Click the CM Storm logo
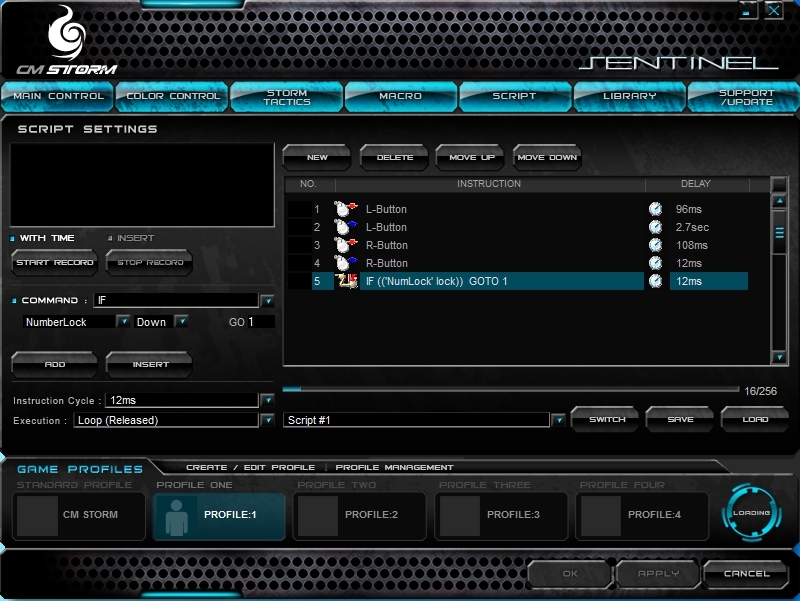This screenshot has width=800, height=601. [x=67, y=41]
